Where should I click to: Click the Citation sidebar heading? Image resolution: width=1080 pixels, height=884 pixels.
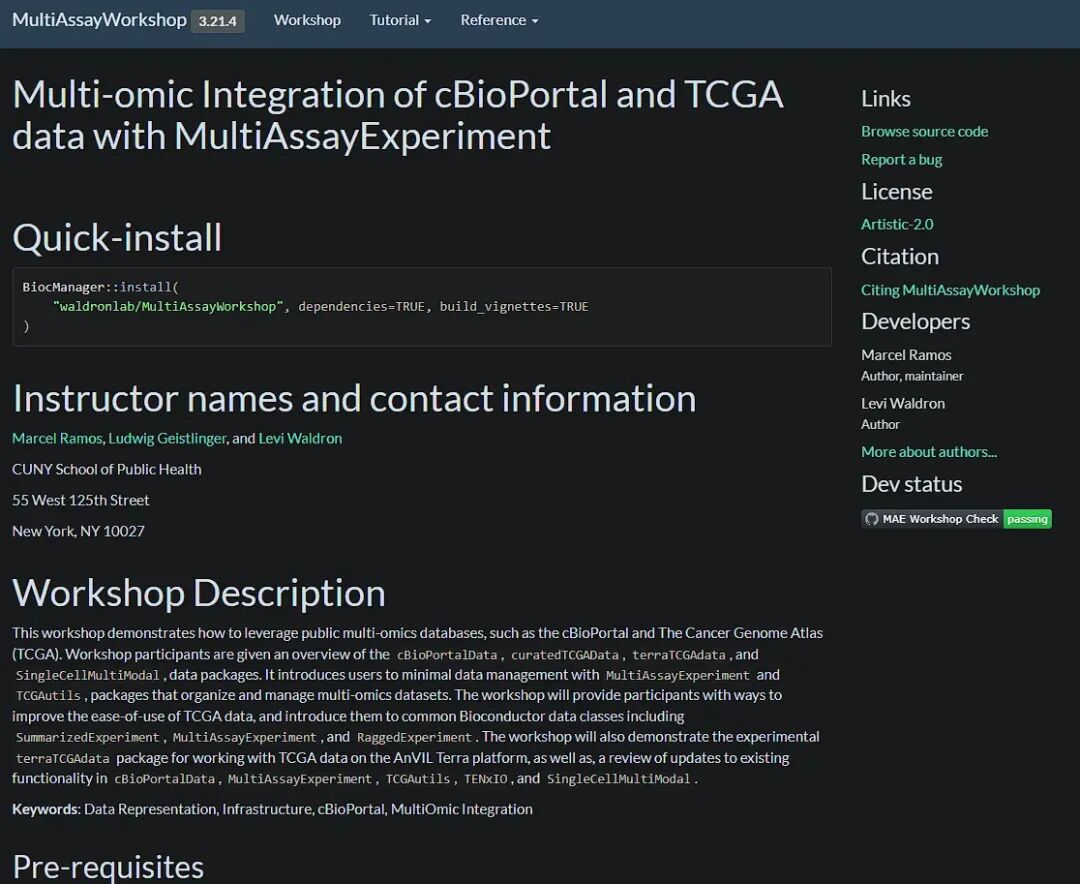coord(900,256)
